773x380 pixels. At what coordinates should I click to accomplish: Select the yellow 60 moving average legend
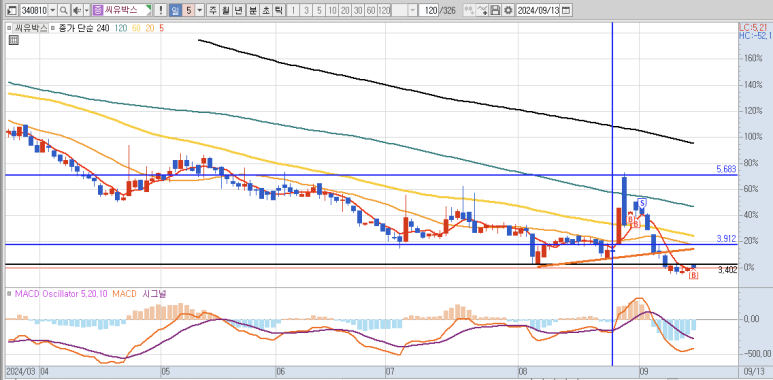click(x=136, y=28)
